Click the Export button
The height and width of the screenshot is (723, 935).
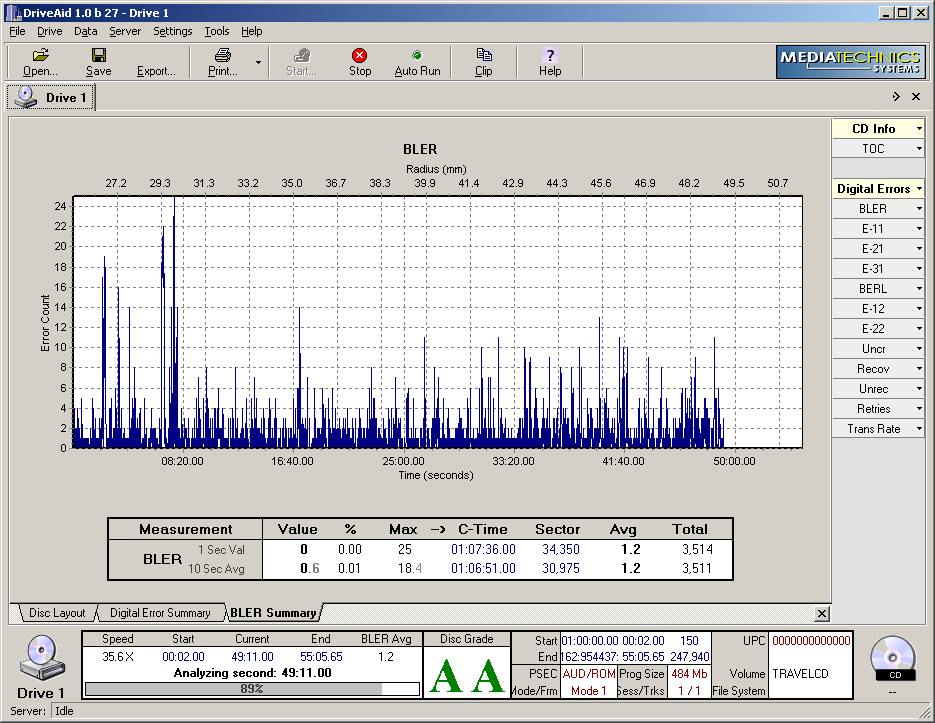pos(156,62)
